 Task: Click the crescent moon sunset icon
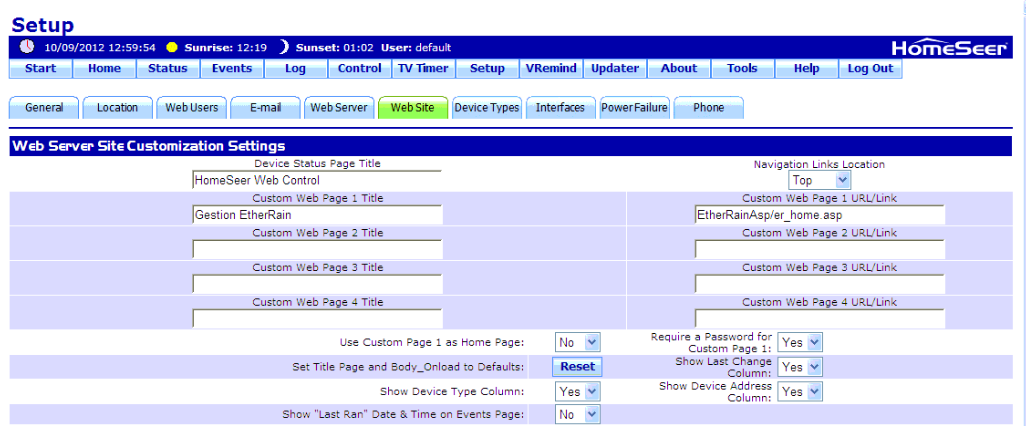pyautogui.click(x=285, y=47)
